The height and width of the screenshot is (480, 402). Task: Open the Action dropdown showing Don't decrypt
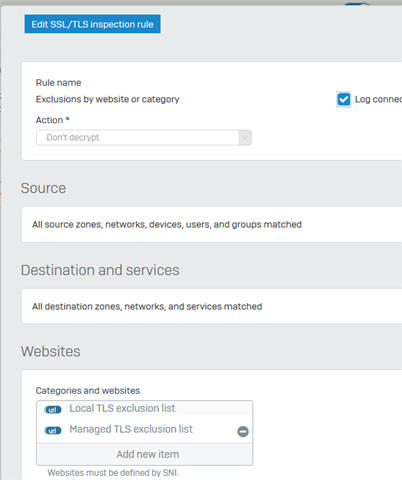144,138
